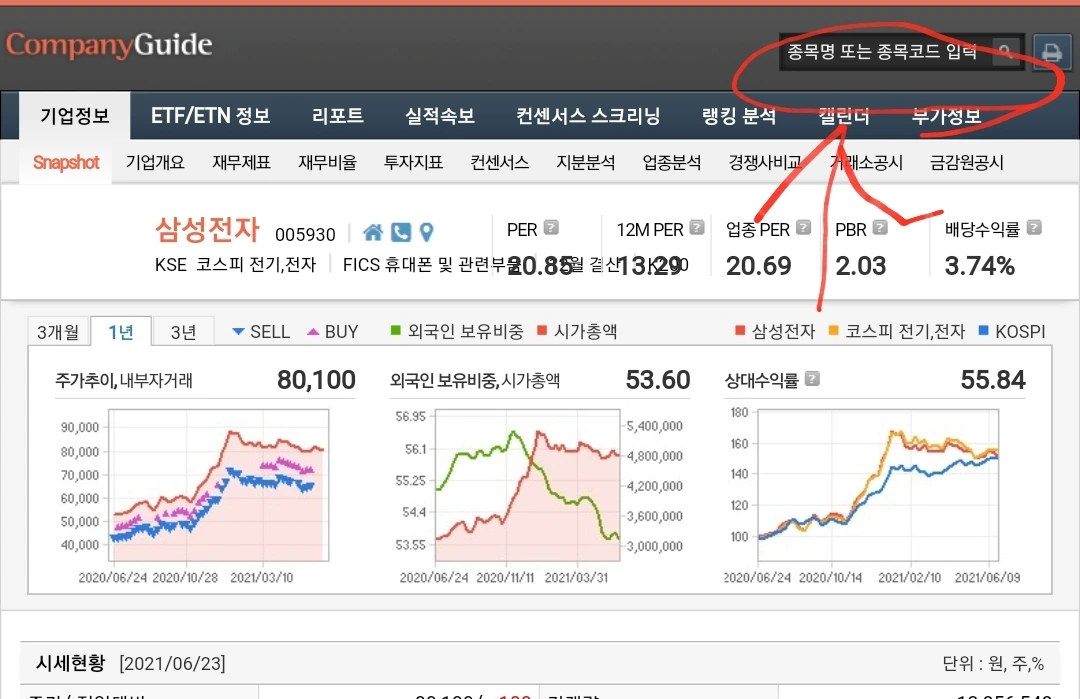Open the 금감원공시 sub-tab
Viewport: 1080px width, 699px height.
click(966, 163)
